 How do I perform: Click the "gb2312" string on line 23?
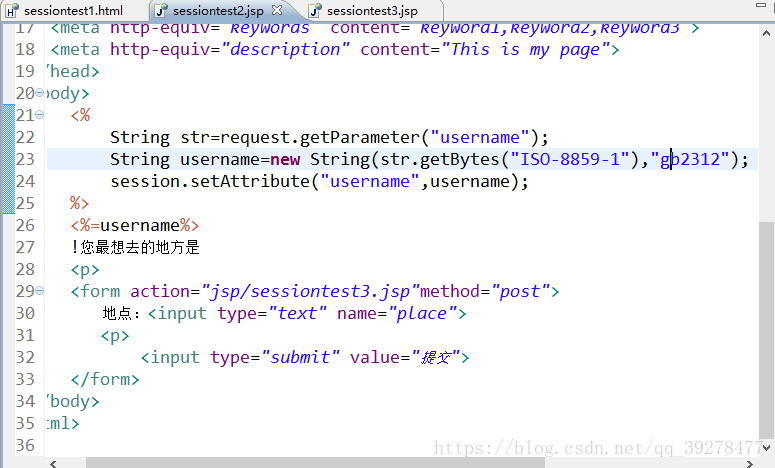point(690,159)
